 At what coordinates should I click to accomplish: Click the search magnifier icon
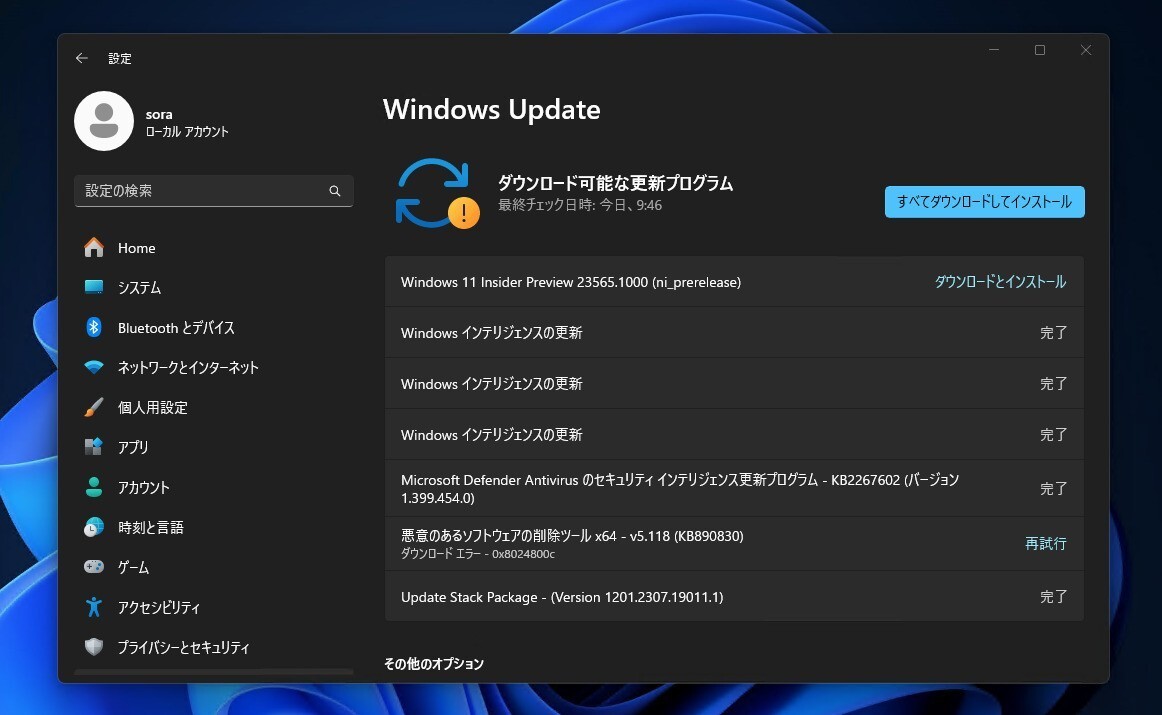coord(335,191)
